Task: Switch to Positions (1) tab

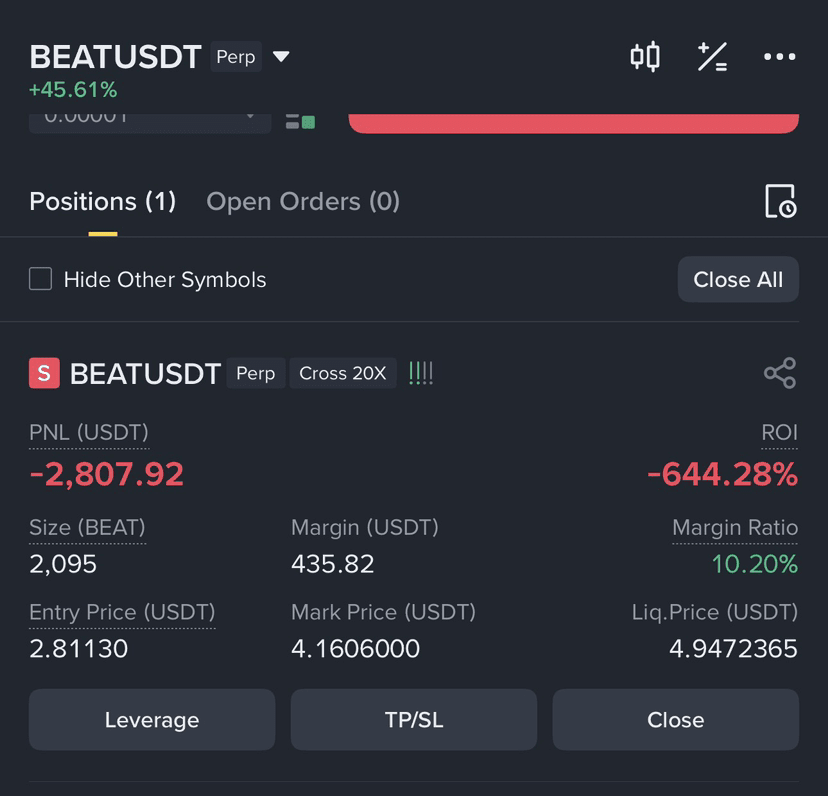Action: [x=102, y=201]
